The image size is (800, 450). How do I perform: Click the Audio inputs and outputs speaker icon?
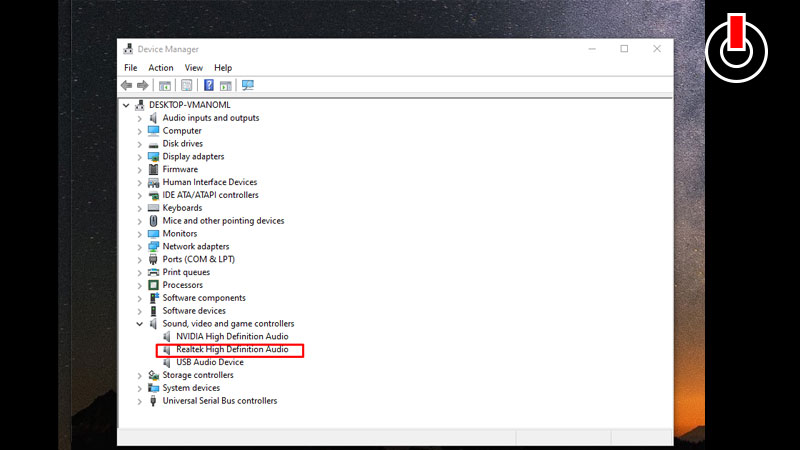coord(153,118)
